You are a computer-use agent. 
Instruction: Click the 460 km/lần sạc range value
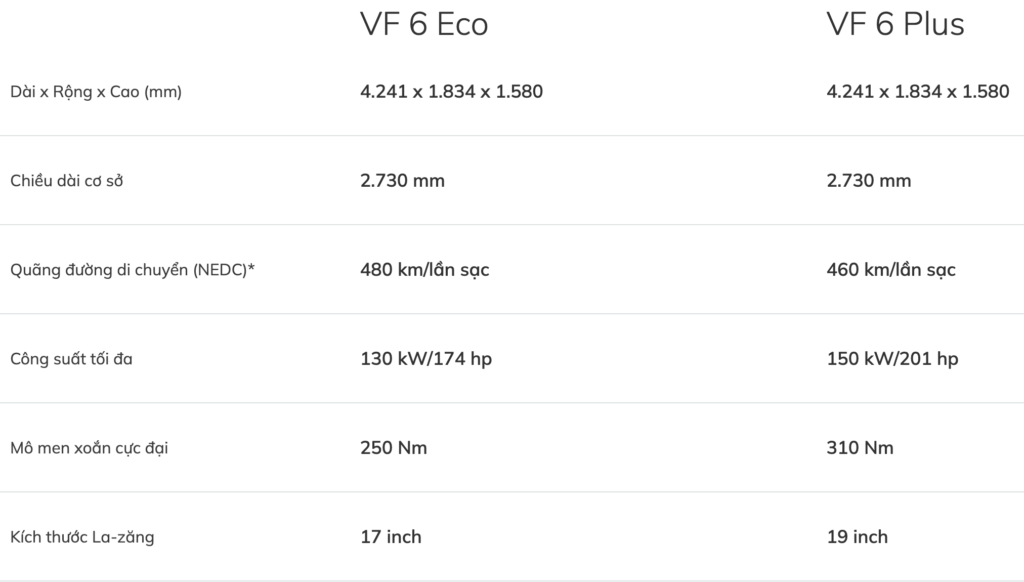[890, 270]
